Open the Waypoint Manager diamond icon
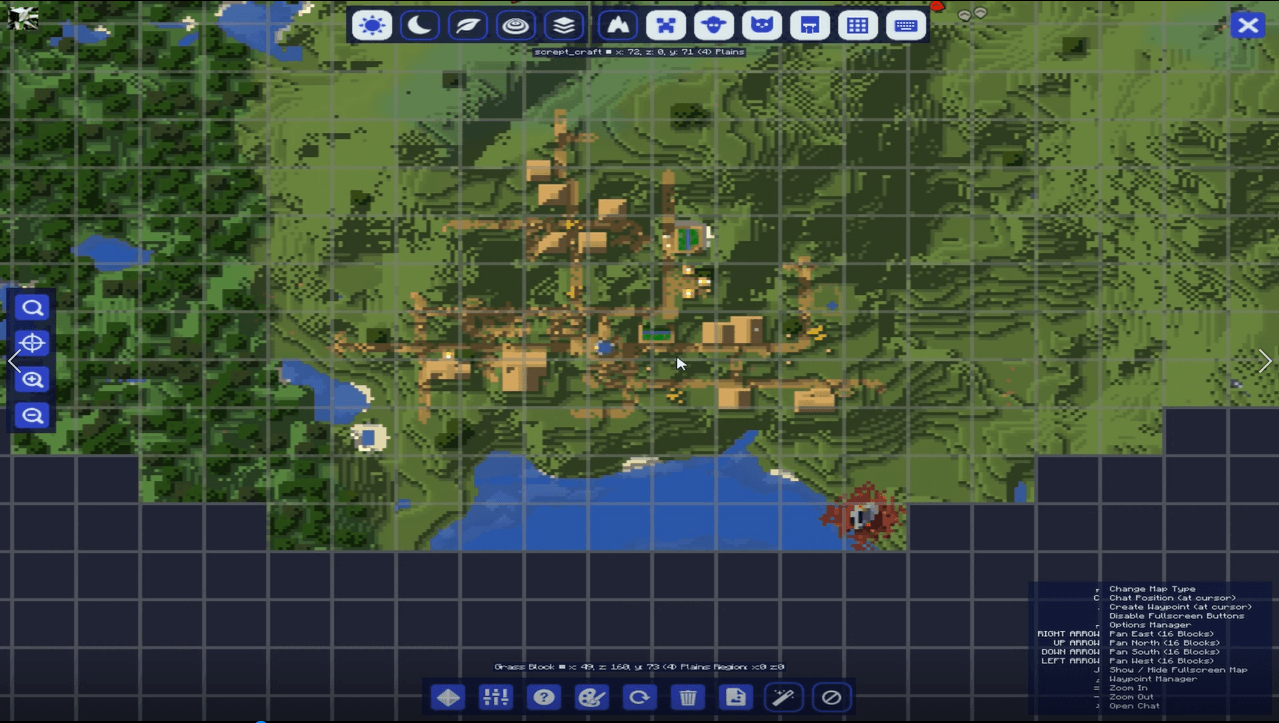Viewport: 1279px width, 723px height. point(447,697)
